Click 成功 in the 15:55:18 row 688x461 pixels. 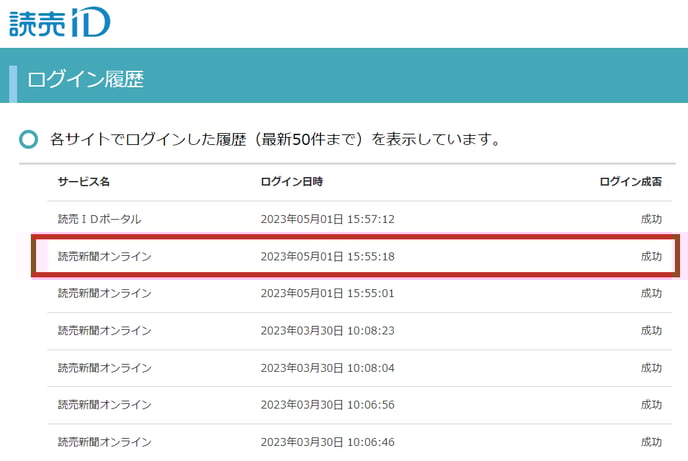pyautogui.click(x=651, y=256)
